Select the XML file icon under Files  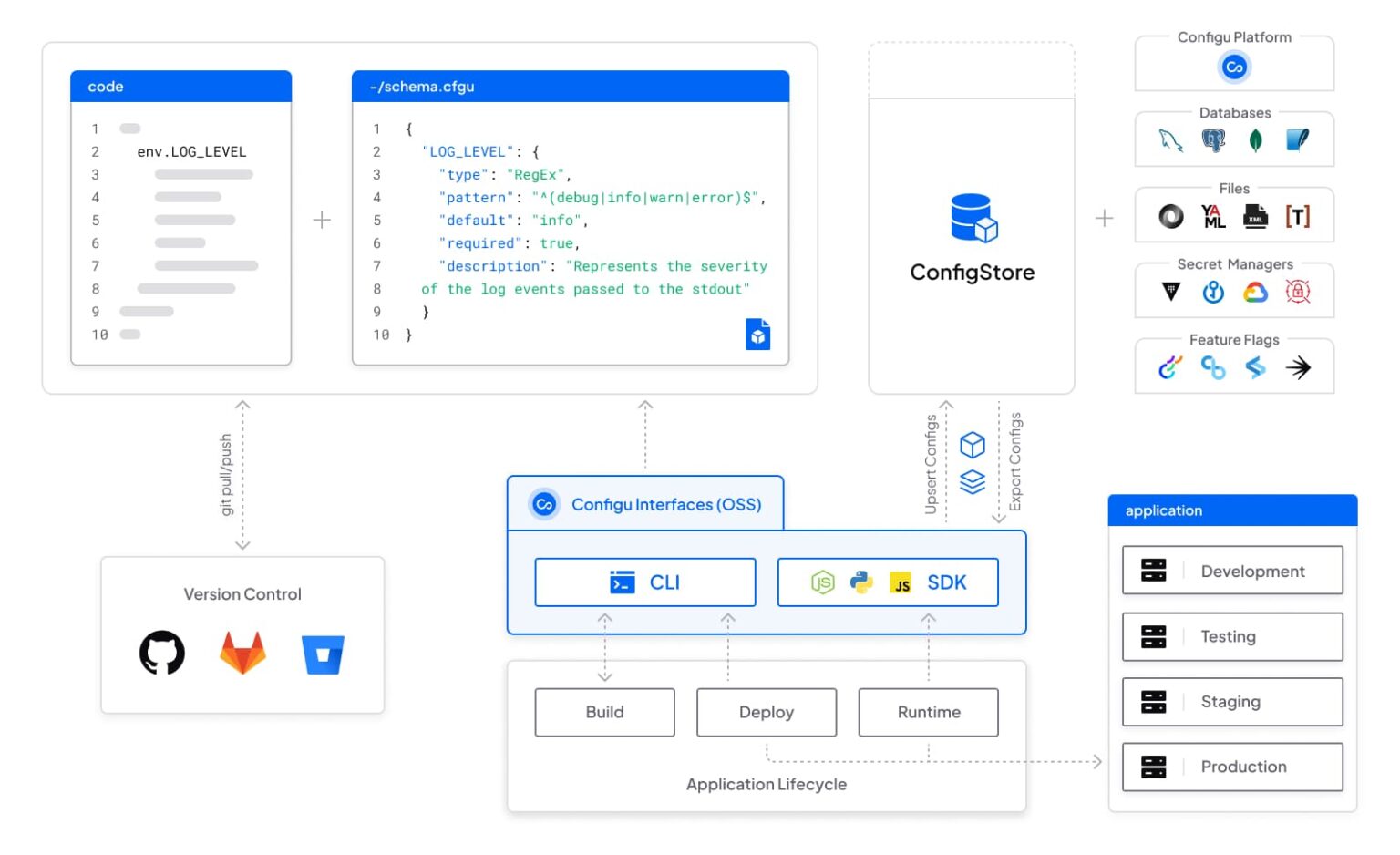pos(1256,217)
